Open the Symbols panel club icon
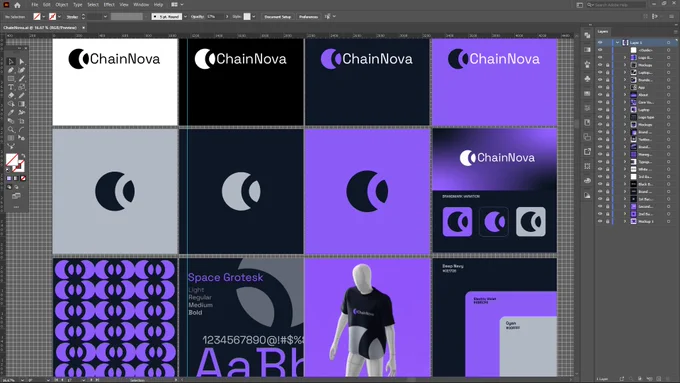 (x=587, y=79)
